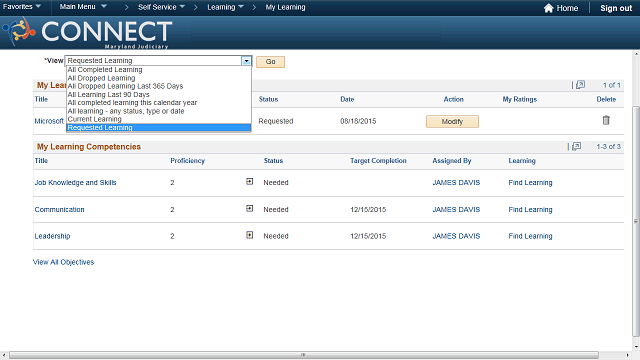Expand the Learning breadcrumb menu

click(225, 7)
